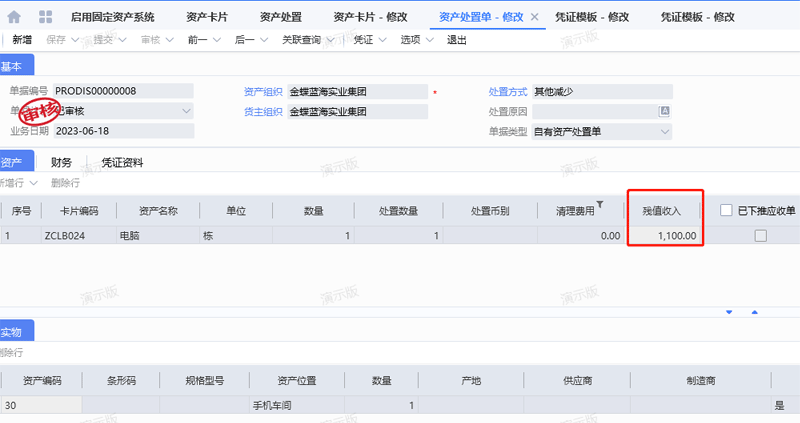Toggle 已下推应收单 checkbox in row 1
The height and width of the screenshot is (423, 800).
(761, 236)
